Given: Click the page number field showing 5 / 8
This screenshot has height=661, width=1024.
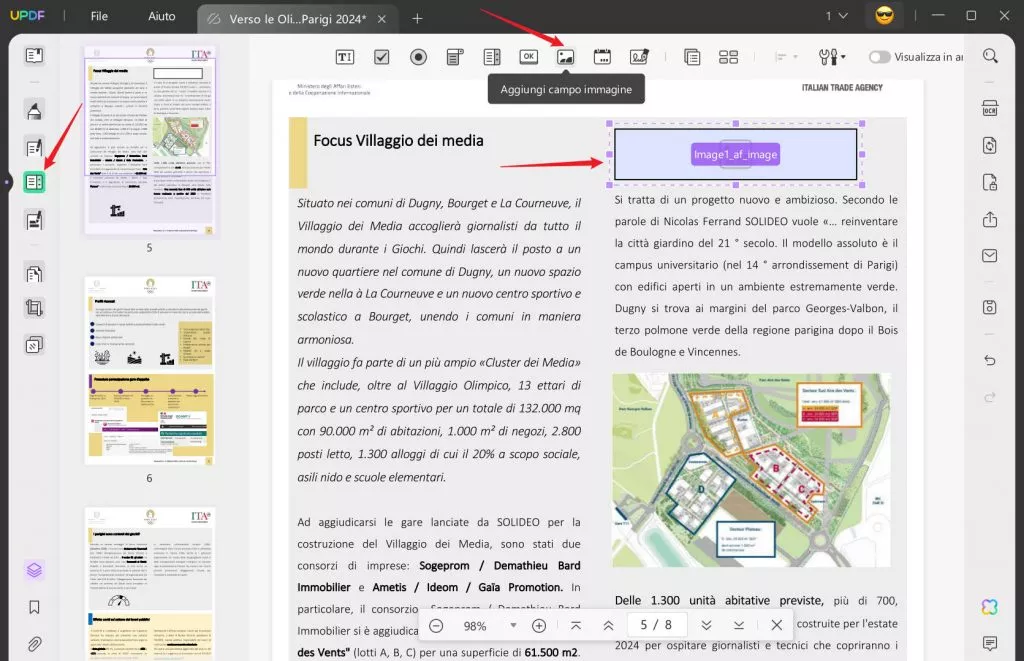Looking at the screenshot, I should (x=656, y=625).
